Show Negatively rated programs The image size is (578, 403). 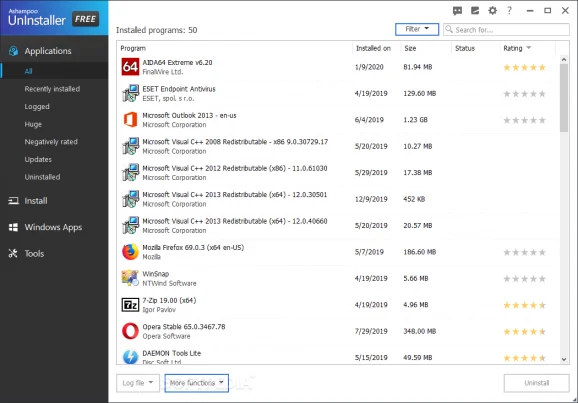point(51,142)
